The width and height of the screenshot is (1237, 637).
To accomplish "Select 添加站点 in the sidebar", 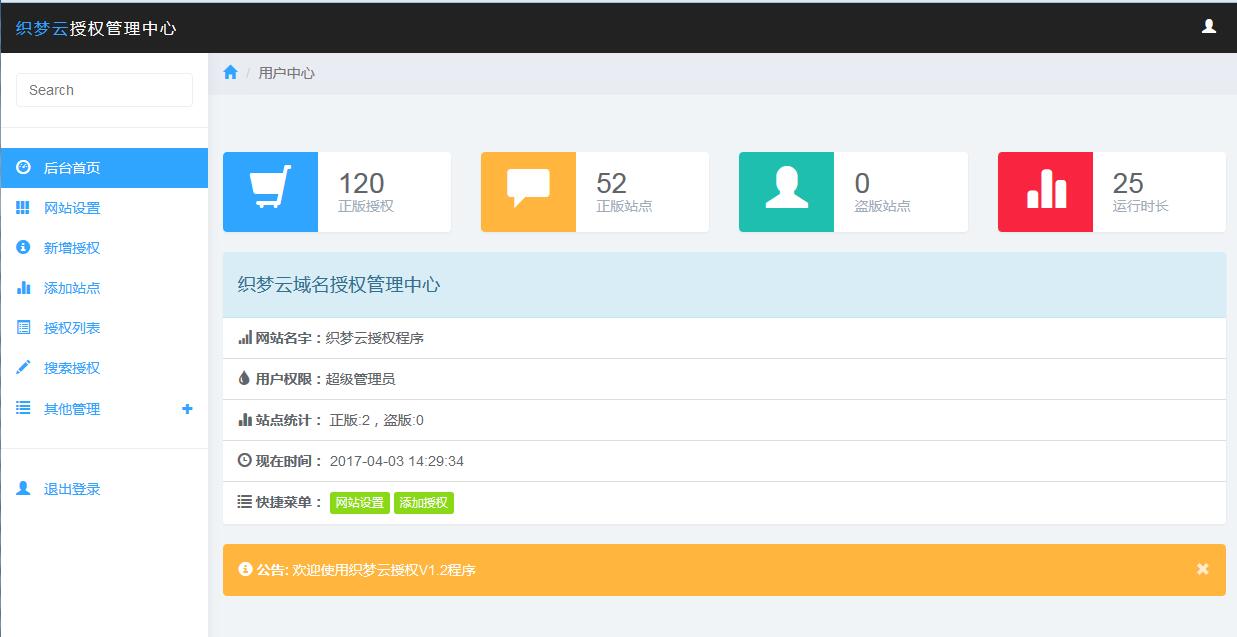I will point(104,288).
